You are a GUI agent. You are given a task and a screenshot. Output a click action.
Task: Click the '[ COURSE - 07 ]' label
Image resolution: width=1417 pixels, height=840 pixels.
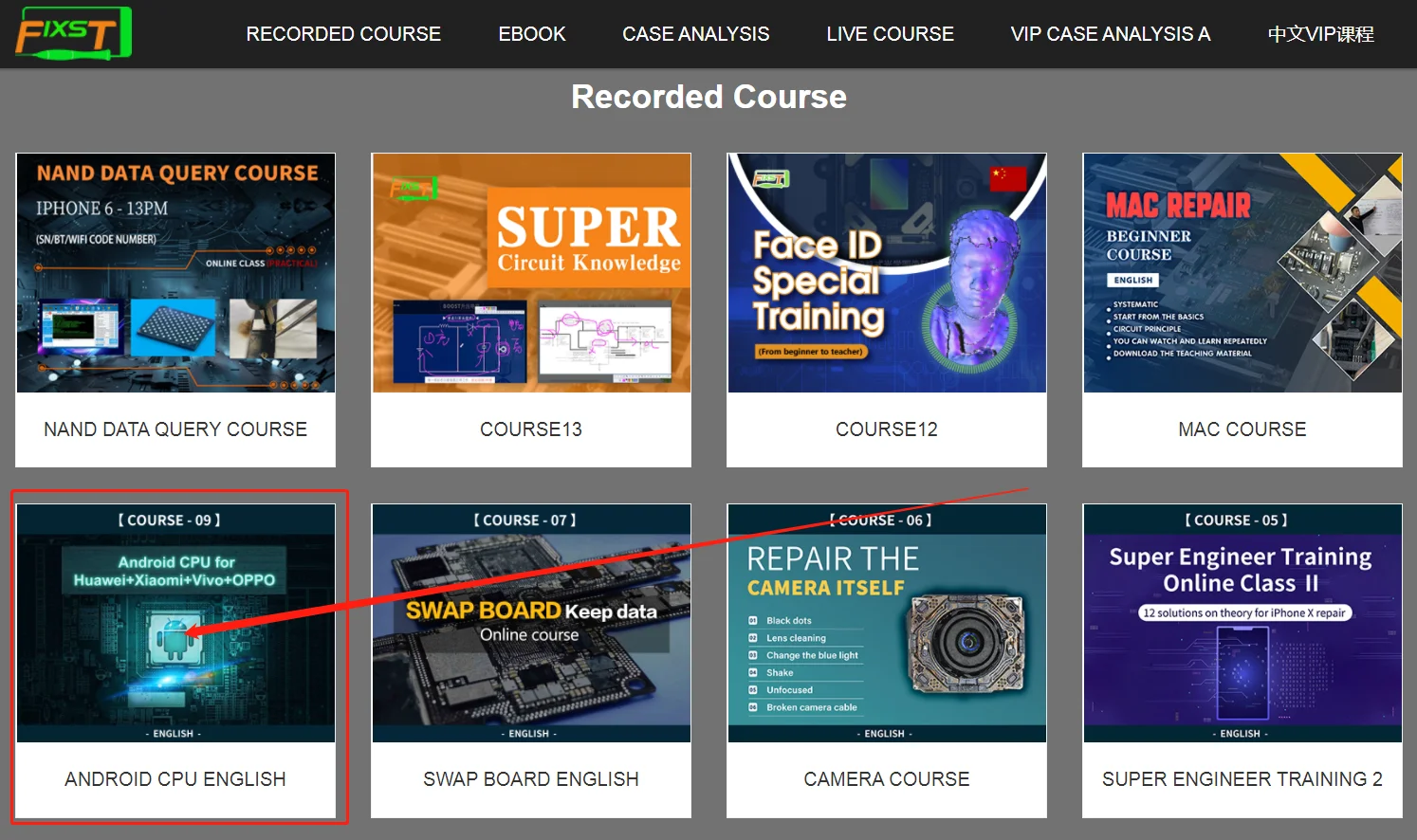click(524, 520)
